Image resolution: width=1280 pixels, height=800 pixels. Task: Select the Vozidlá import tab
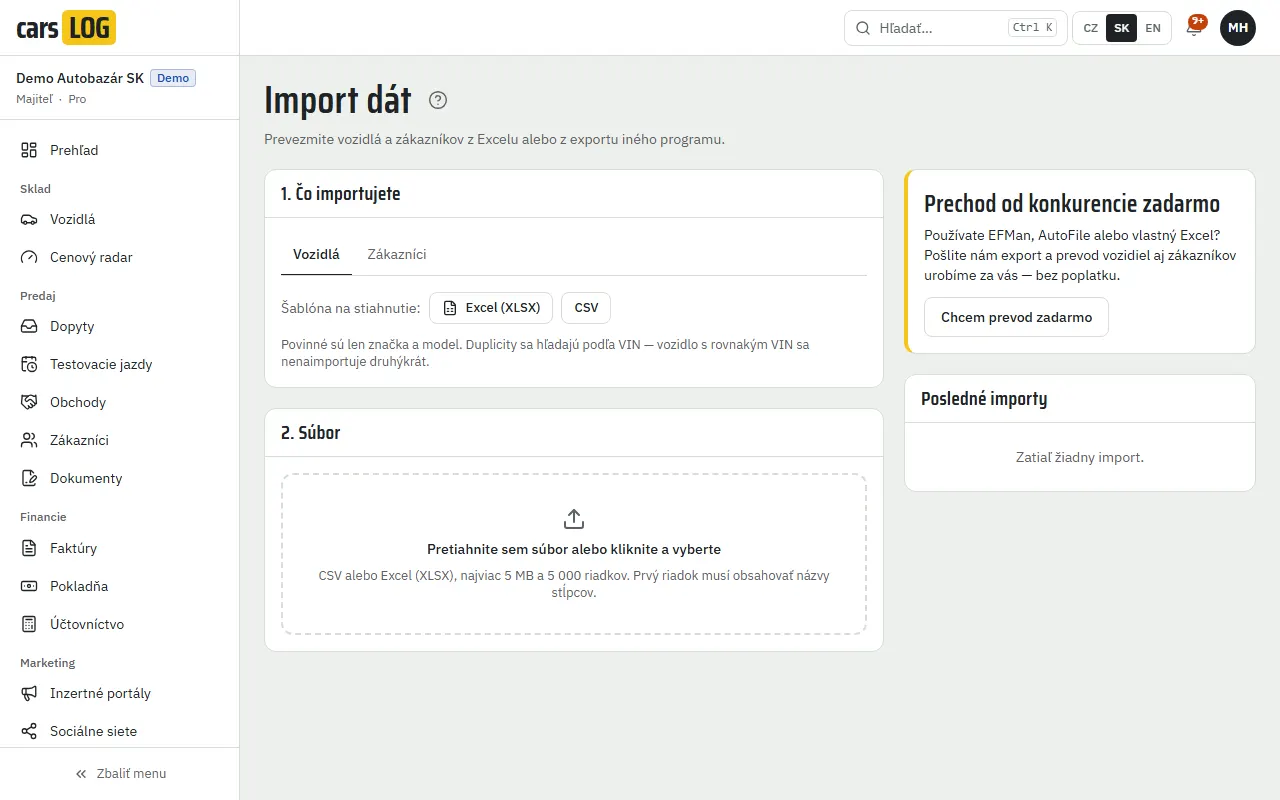click(316, 255)
